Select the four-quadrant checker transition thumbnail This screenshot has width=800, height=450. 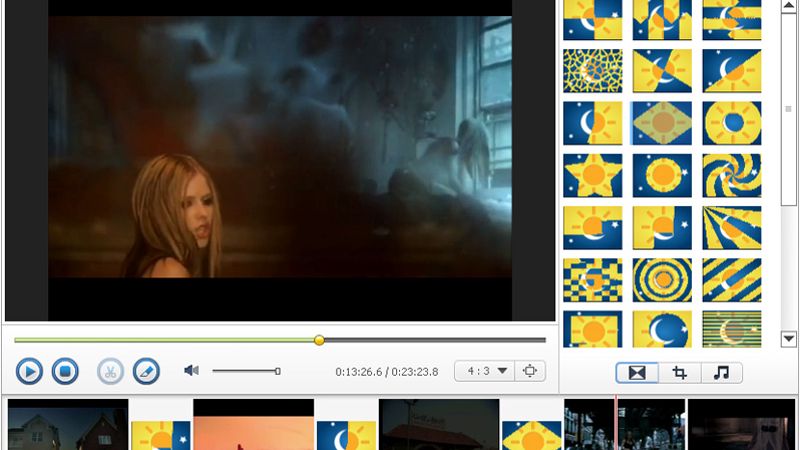(x=593, y=20)
